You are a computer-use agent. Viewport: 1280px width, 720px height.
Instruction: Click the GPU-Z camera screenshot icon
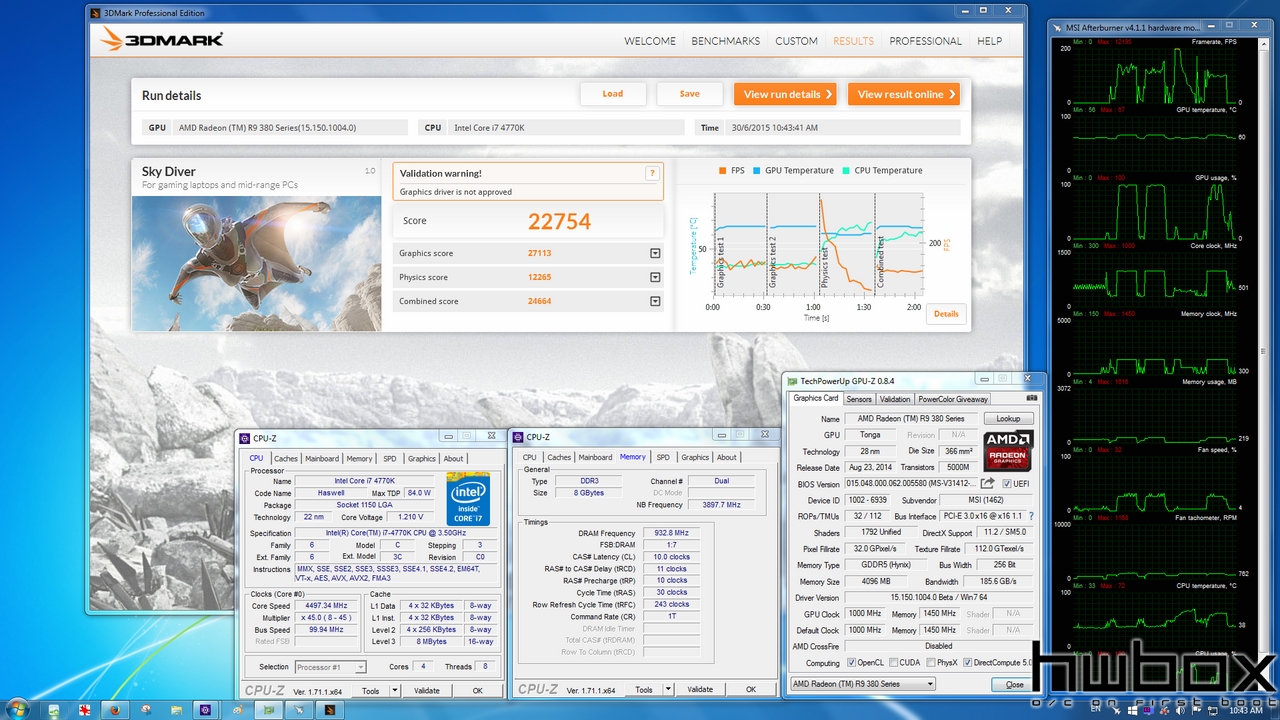pos(1032,398)
